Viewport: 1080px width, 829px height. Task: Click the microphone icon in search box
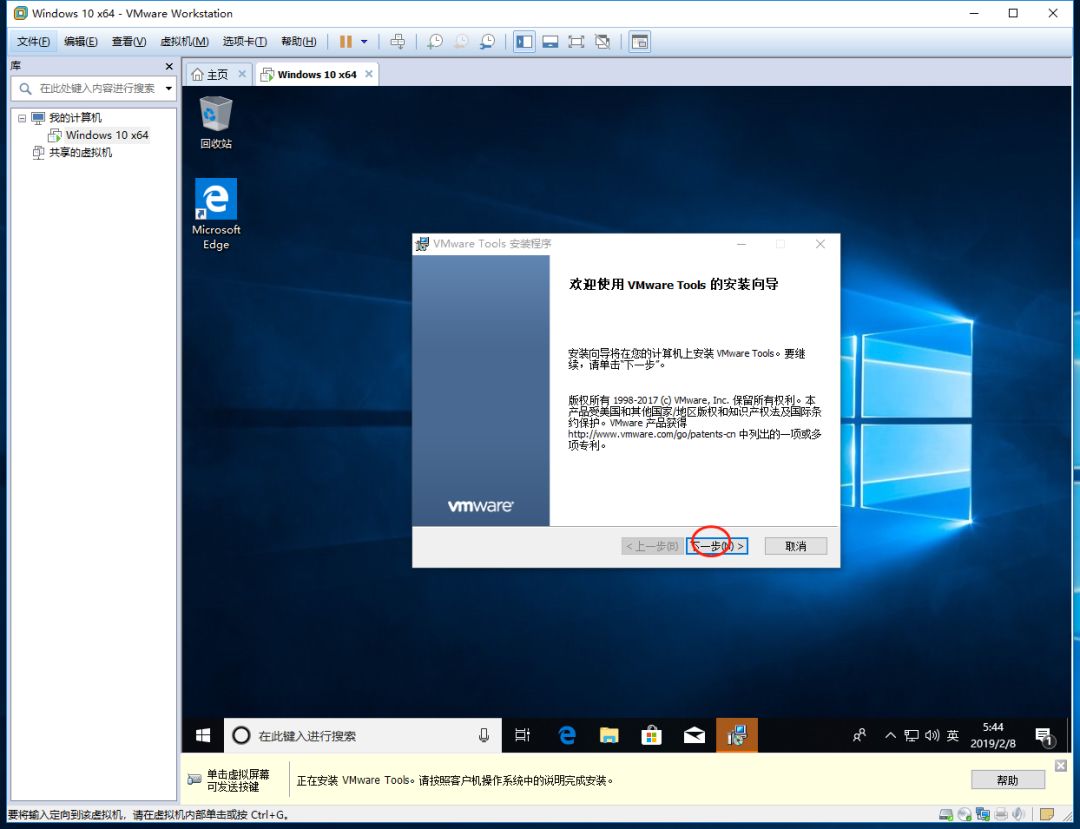(484, 735)
